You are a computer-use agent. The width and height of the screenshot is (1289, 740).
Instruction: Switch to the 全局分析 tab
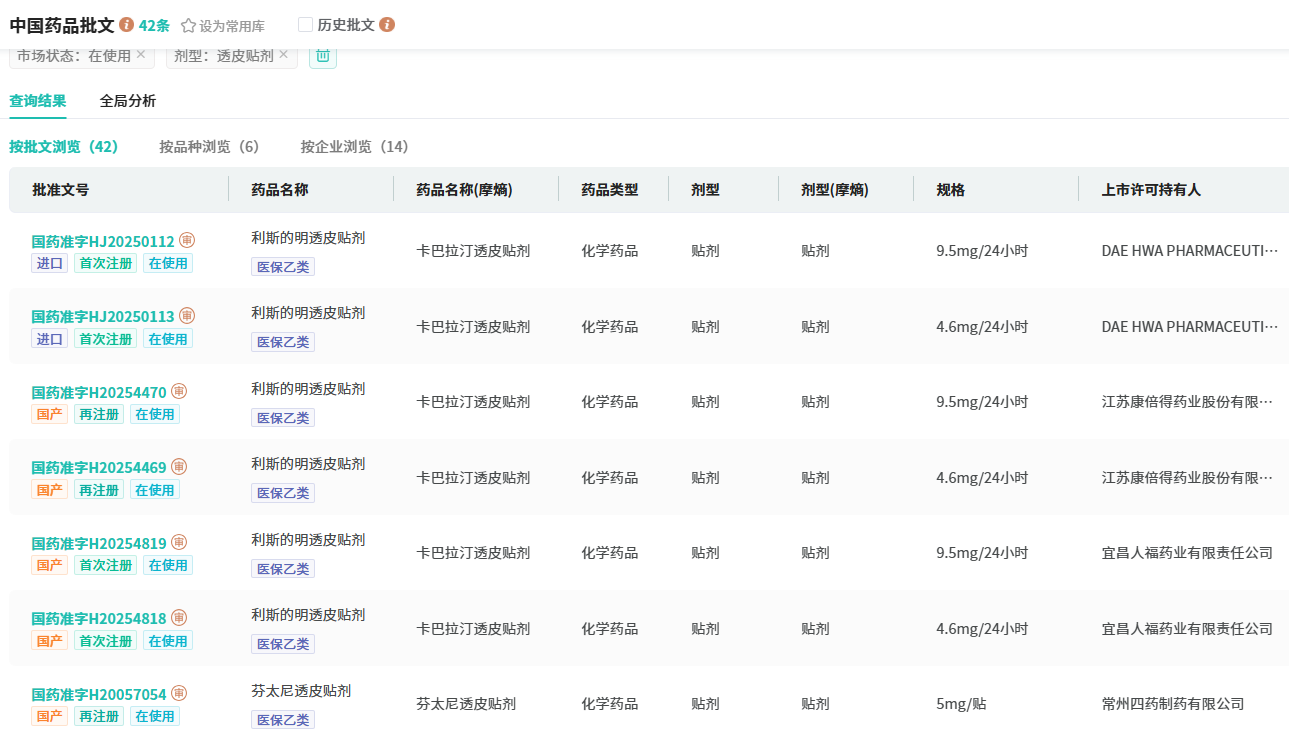coord(128,101)
